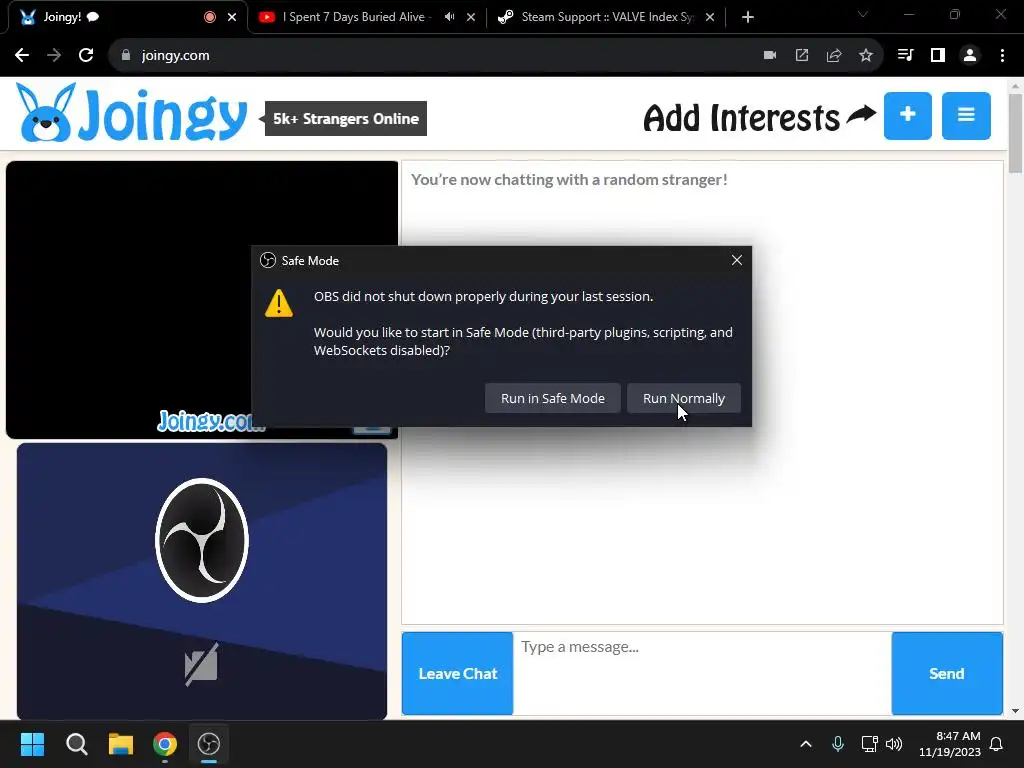Click Run Normally in Safe Mode dialog

pos(683,398)
